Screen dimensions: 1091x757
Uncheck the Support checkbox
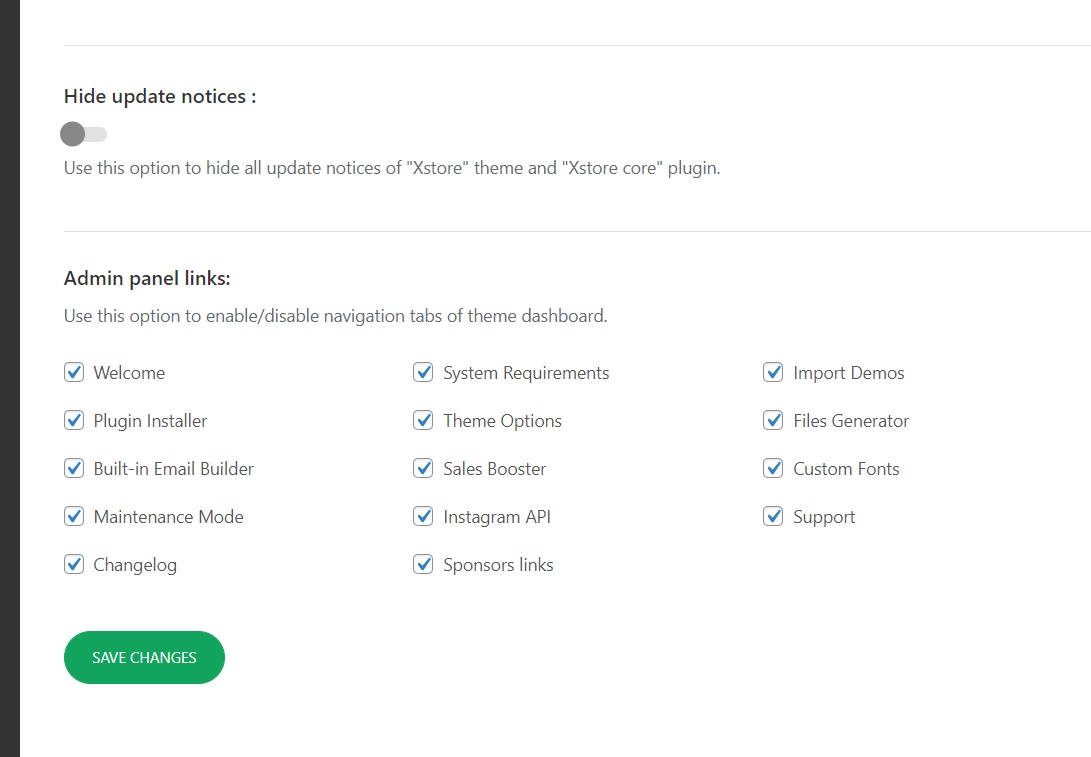click(773, 517)
